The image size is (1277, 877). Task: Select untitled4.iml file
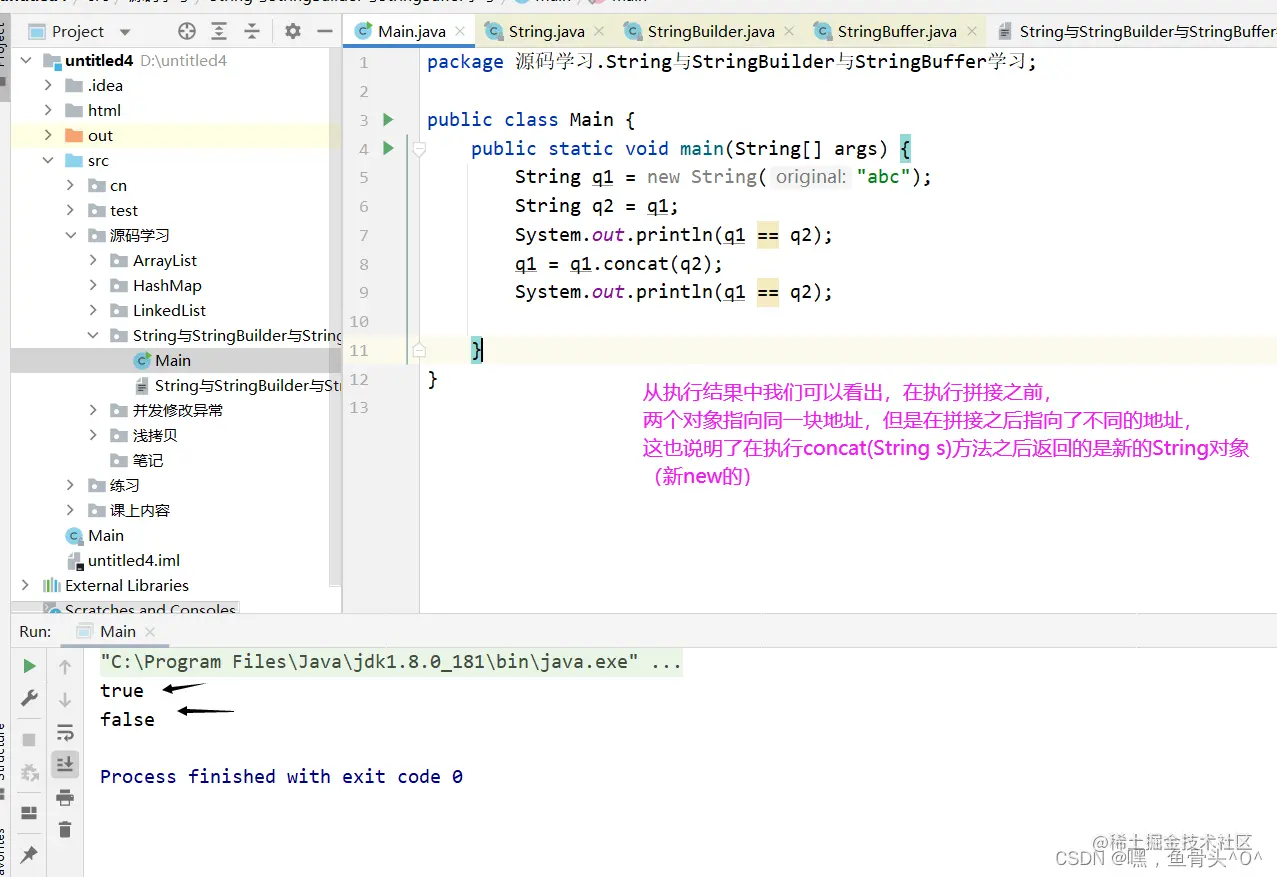tap(123, 561)
